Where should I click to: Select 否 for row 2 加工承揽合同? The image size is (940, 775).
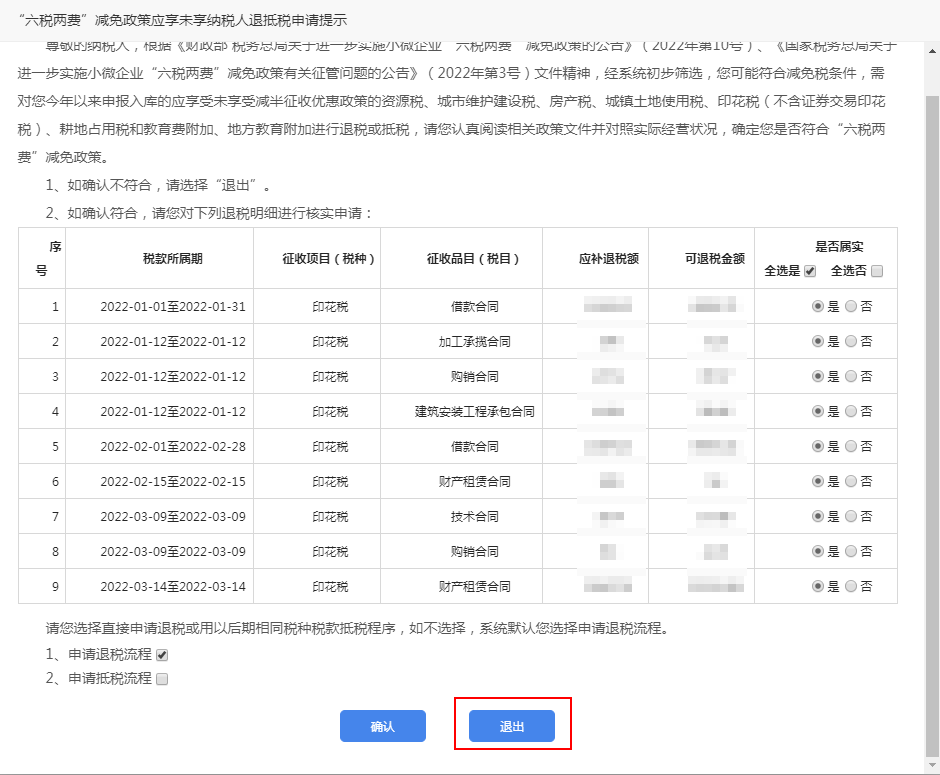[851, 341]
